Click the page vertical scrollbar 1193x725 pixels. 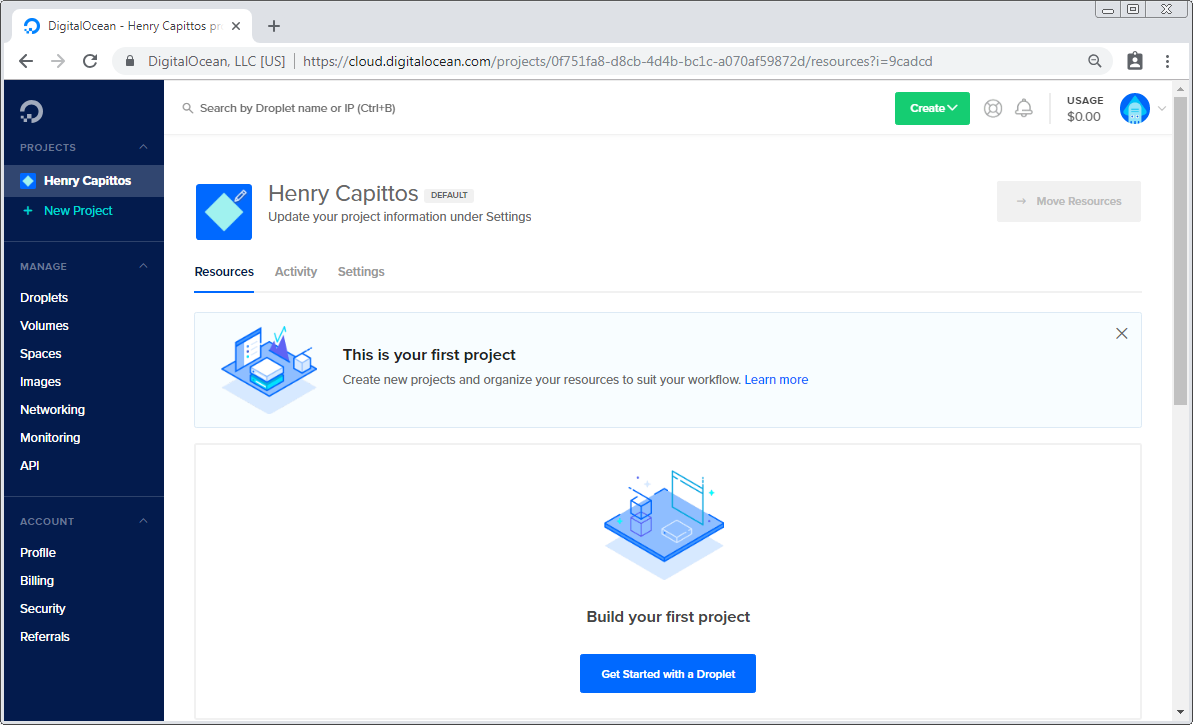coord(1180,251)
